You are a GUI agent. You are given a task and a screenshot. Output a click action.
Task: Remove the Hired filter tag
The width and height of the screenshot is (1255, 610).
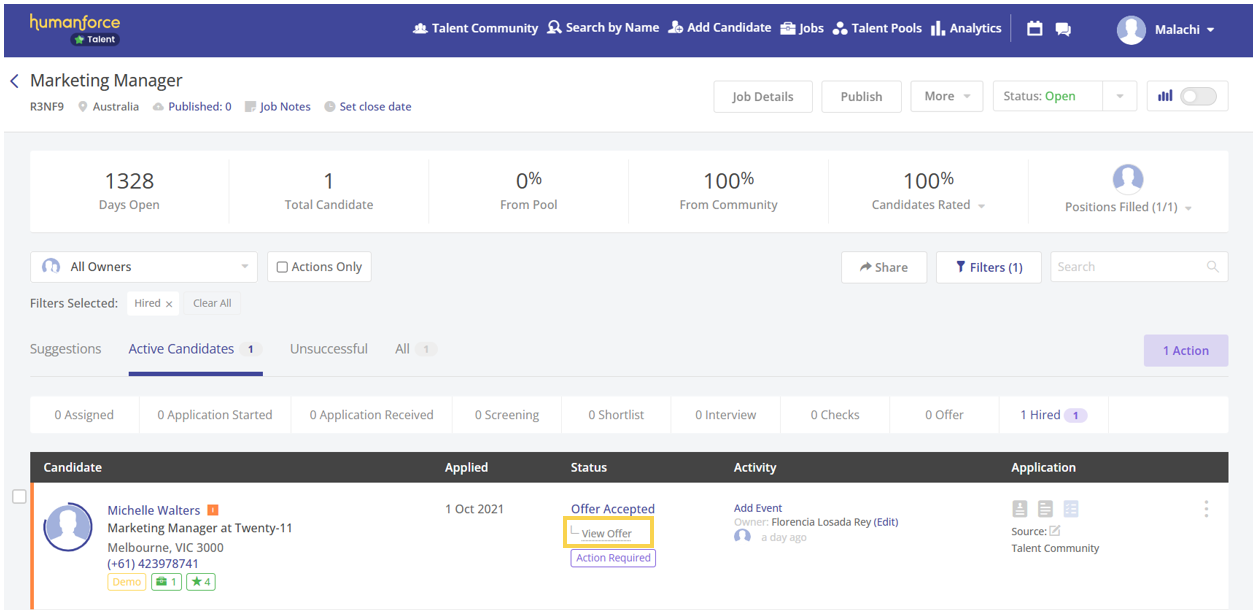(x=169, y=304)
